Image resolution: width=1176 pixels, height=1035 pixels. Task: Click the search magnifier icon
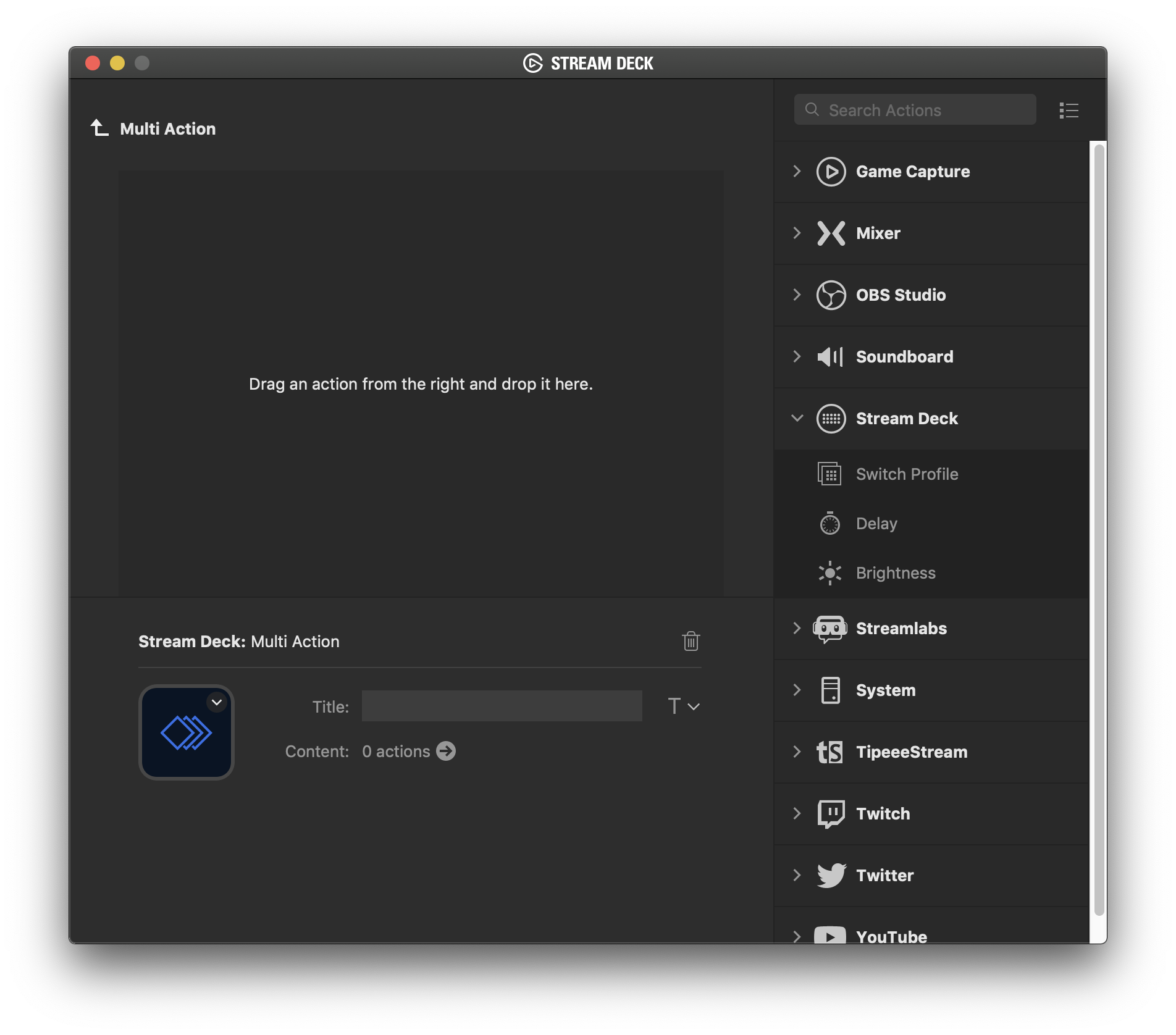(x=812, y=110)
